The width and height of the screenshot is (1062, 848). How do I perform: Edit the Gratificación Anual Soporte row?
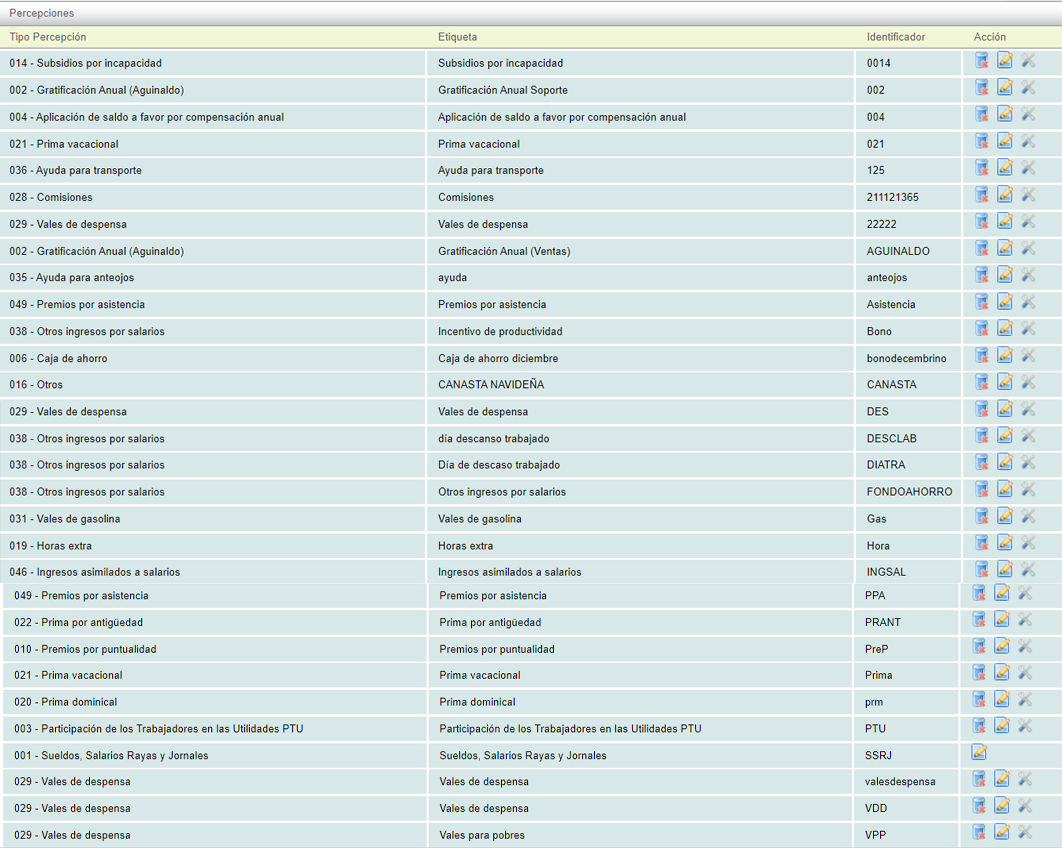tap(1005, 89)
